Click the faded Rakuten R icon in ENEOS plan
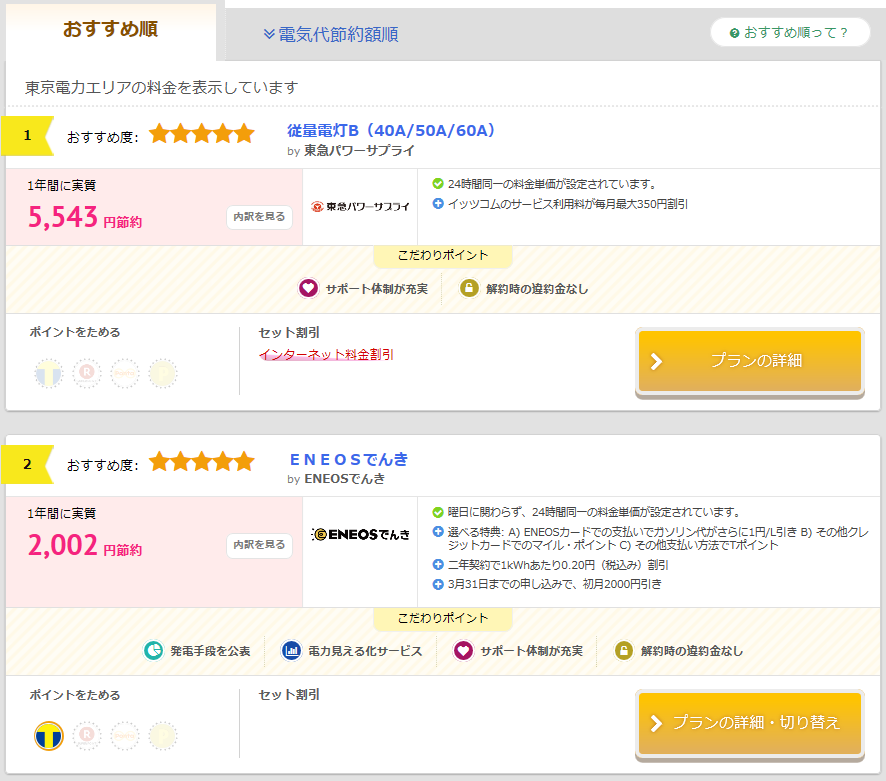 87,736
